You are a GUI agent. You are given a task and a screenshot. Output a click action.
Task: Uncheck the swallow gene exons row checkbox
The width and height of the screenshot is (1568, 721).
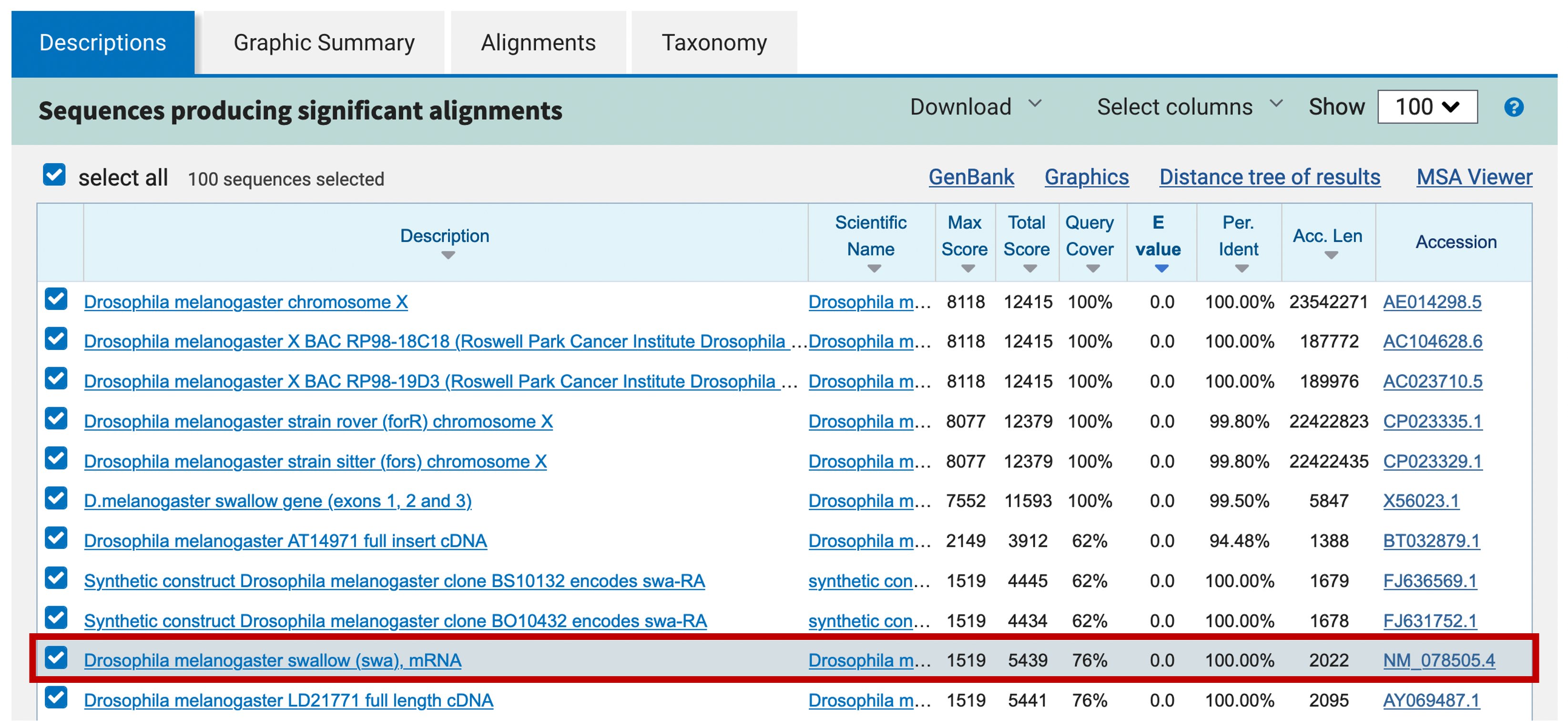tap(56, 499)
